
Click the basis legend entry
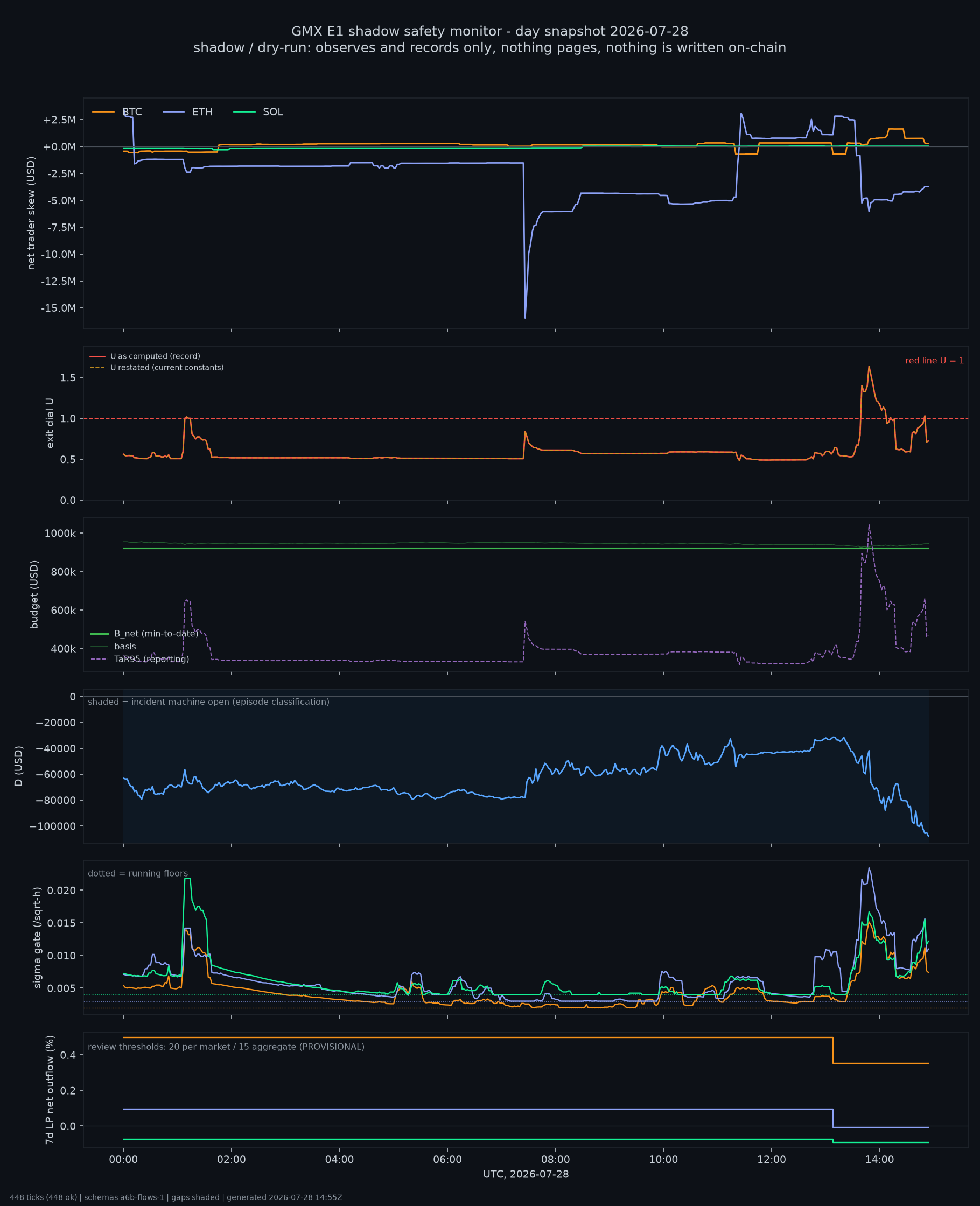coord(114,646)
